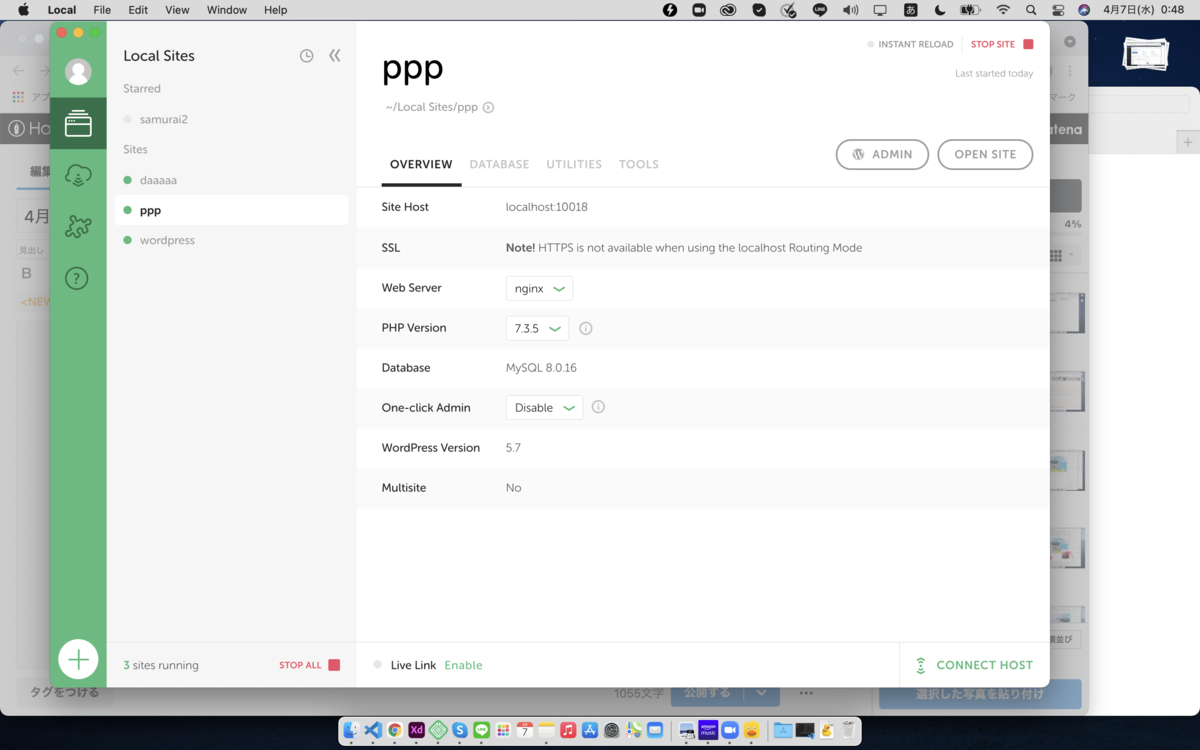The width and height of the screenshot is (1200, 750).
Task: Click desktop screenshots thumbnail stack
Action: 1145,54
